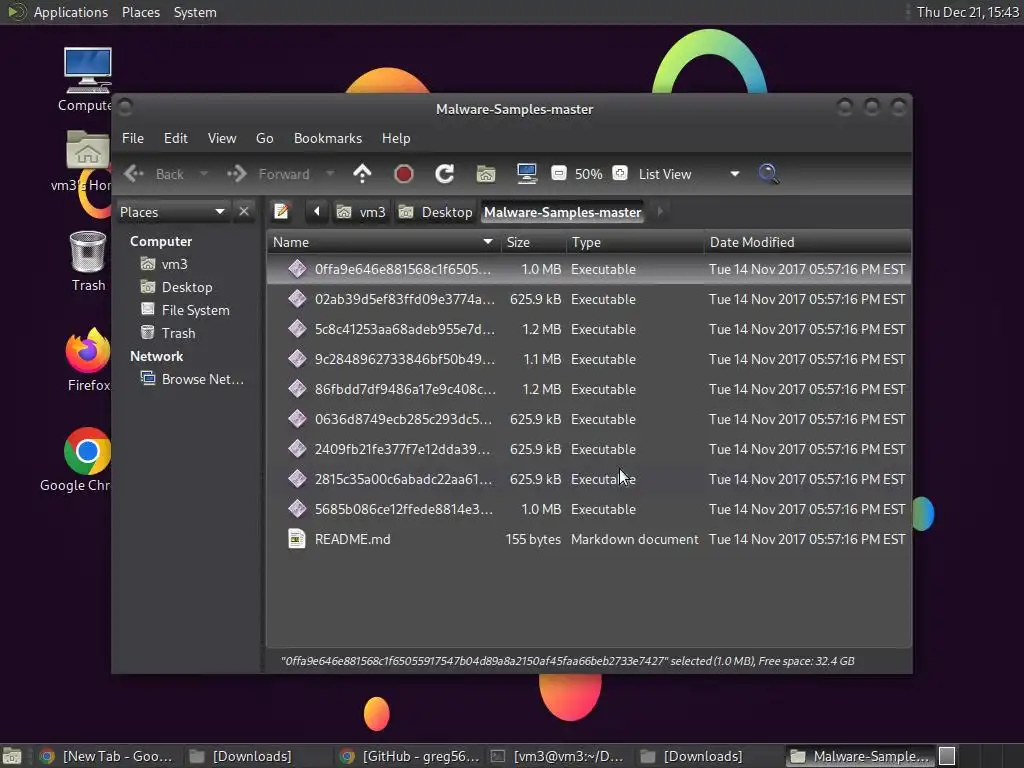
Task: Sort files by the Size column
Action: pyautogui.click(x=534, y=242)
